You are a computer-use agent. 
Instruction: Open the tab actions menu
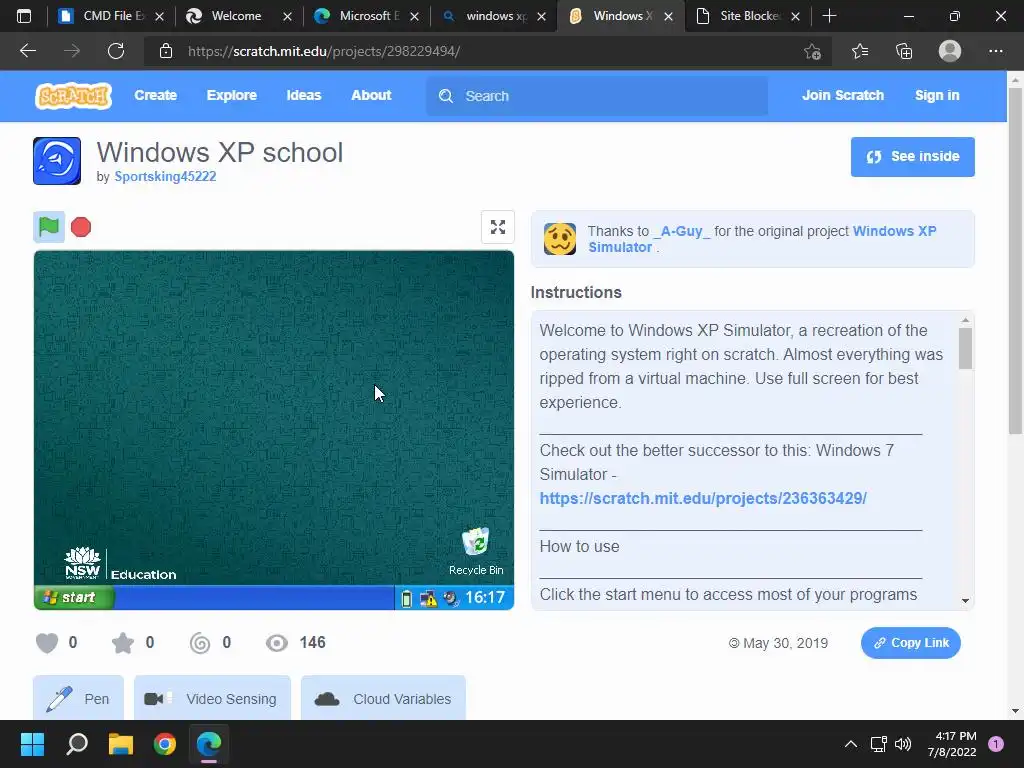coord(24,16)
